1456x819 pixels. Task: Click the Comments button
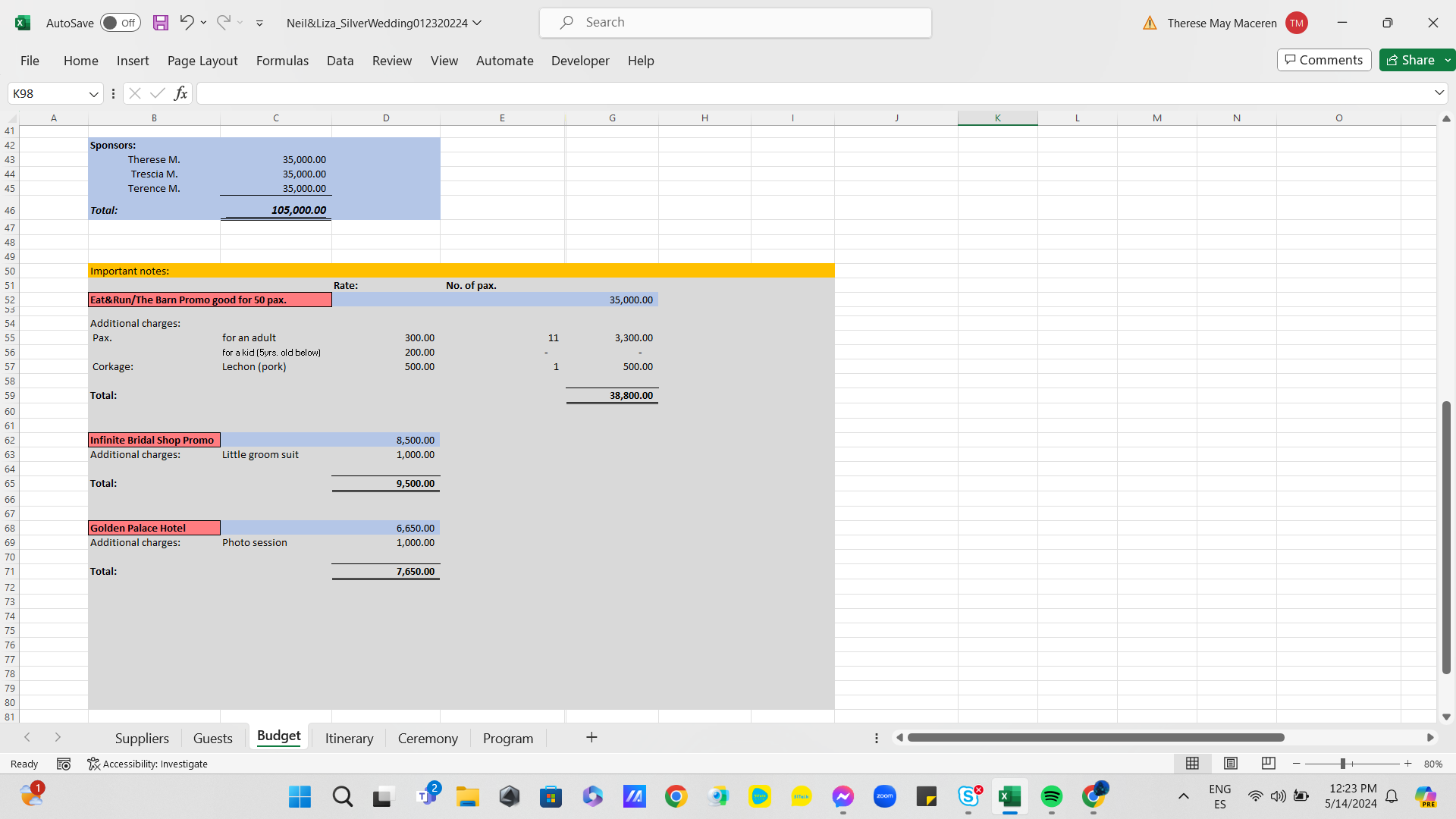click(x=1324, y=60)
